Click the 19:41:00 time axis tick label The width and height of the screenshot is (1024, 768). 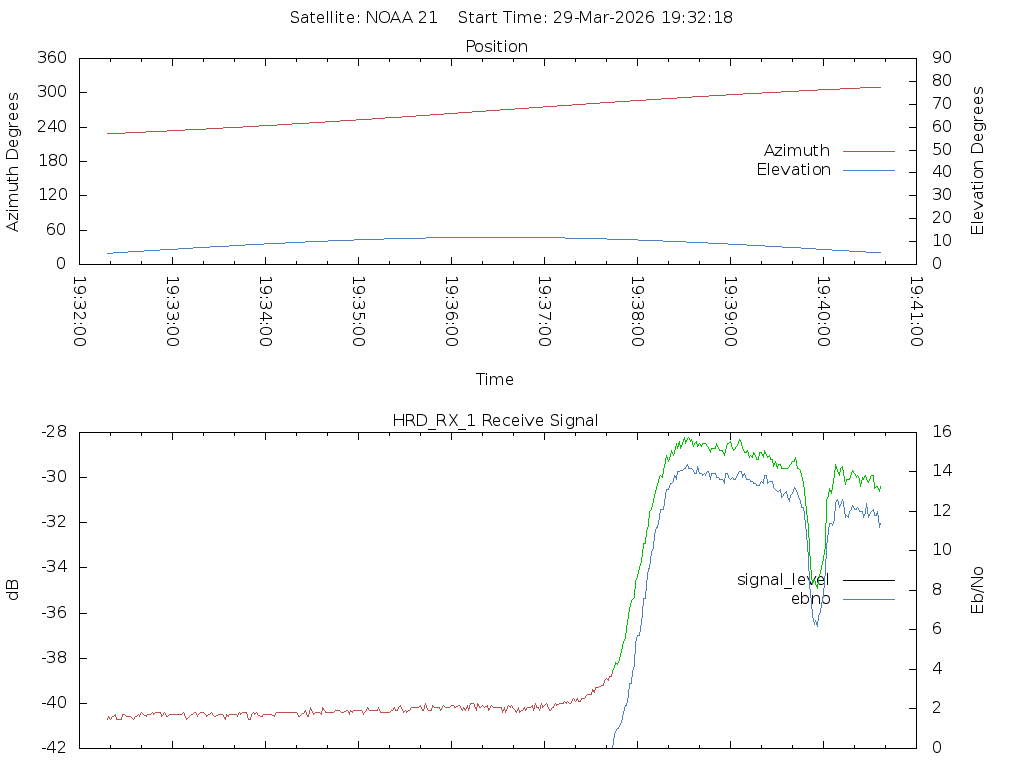click(915, 312)
